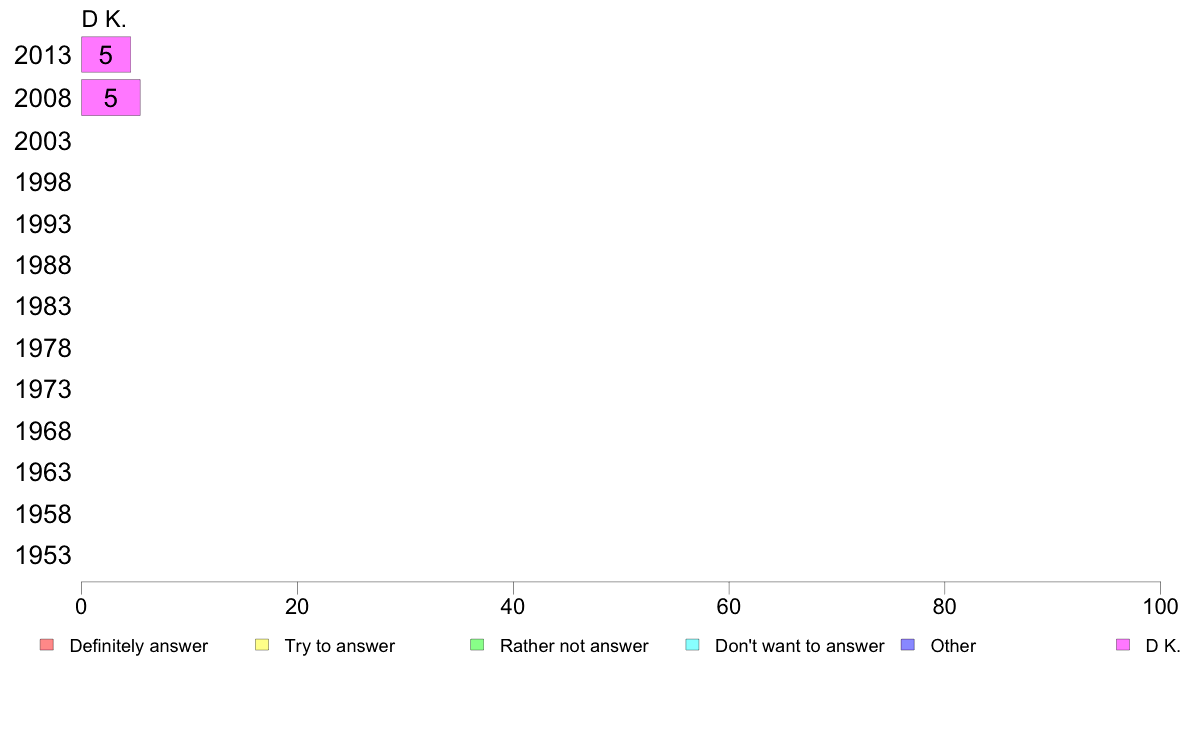This screenshot has width=1188, height=736.
Task: Click the 60 tick on the x-axis
Action: point(729,606)
